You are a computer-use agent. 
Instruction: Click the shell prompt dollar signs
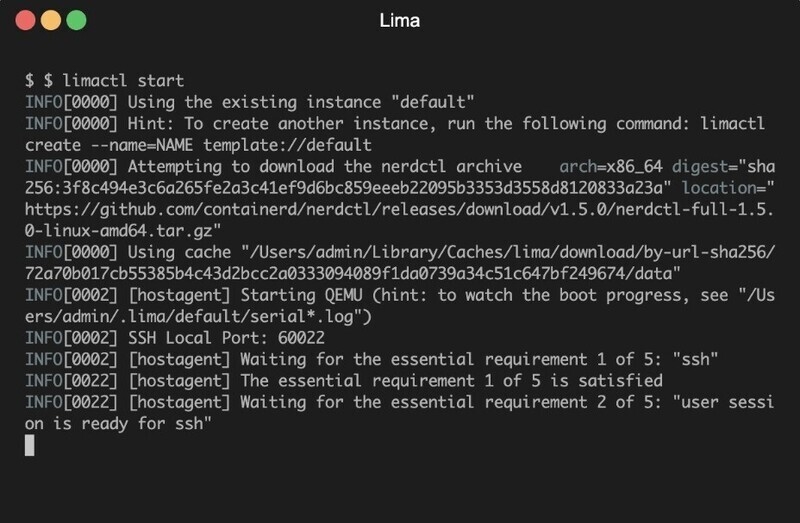(x=39, y=79)
